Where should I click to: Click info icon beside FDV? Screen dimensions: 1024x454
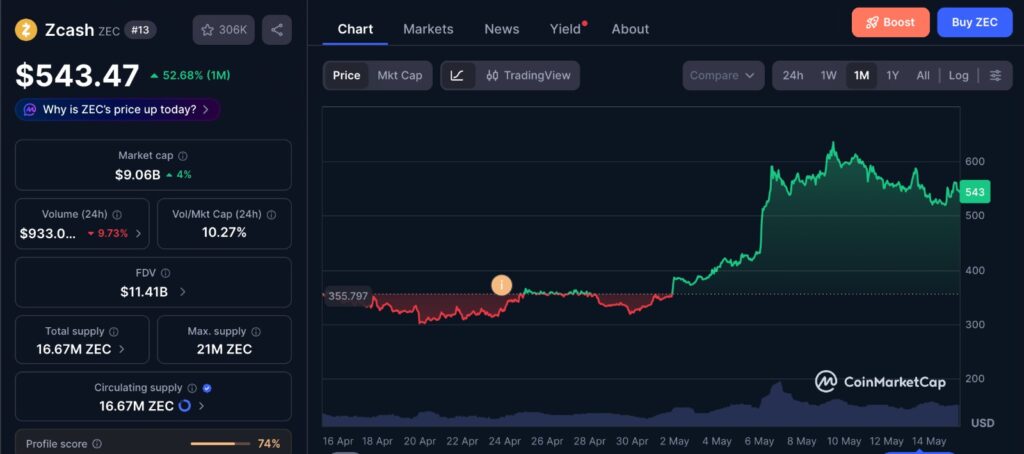pyautogui.click(x=166, y=273)
